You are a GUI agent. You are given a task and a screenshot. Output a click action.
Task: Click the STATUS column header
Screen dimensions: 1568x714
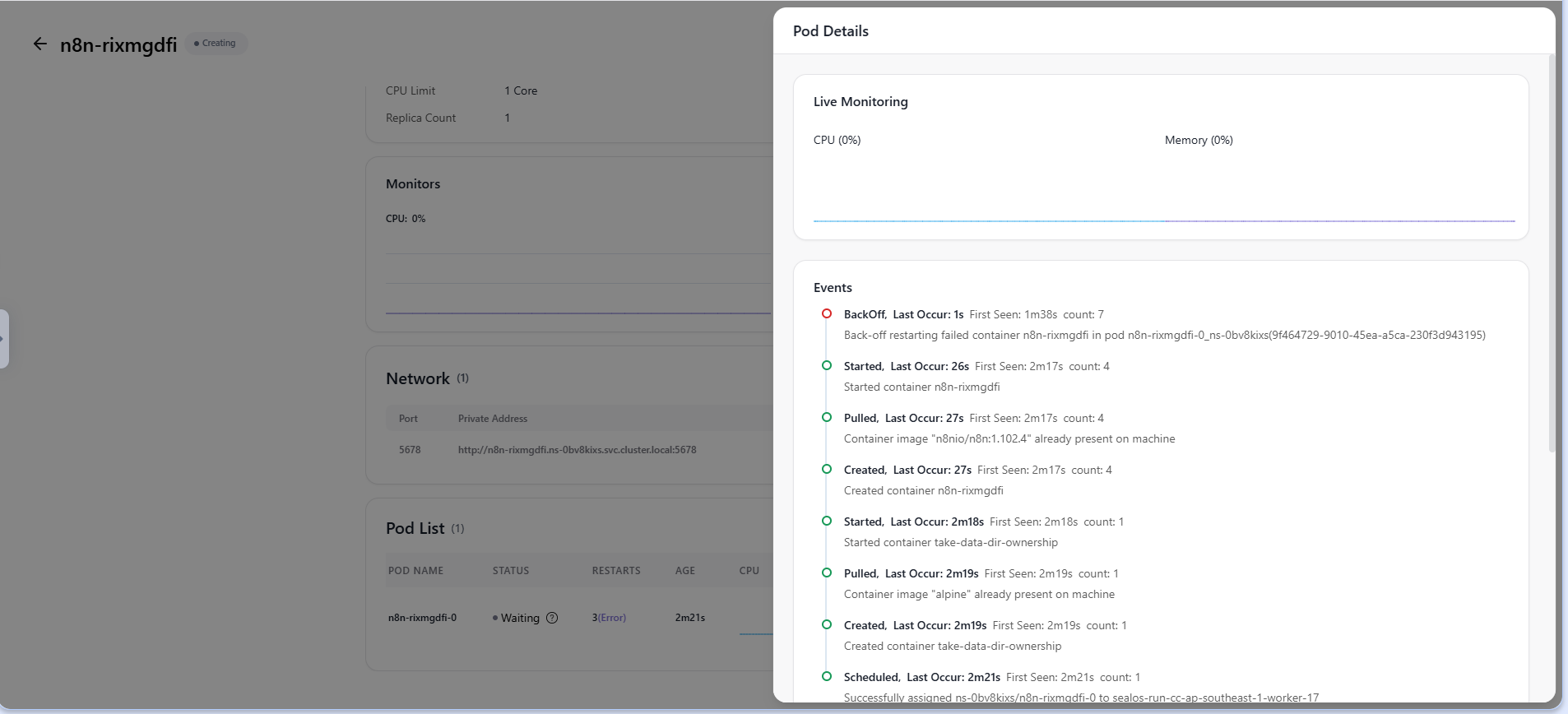pyautogui.click(x=511, y=571)
